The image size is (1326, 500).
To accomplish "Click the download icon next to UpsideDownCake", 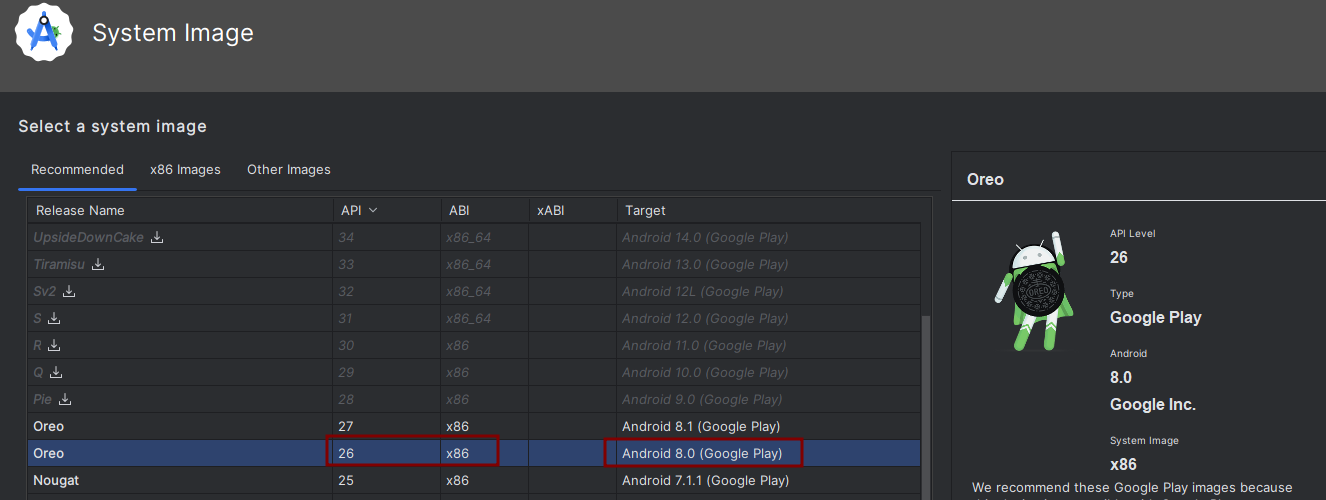I will (157, 238).
